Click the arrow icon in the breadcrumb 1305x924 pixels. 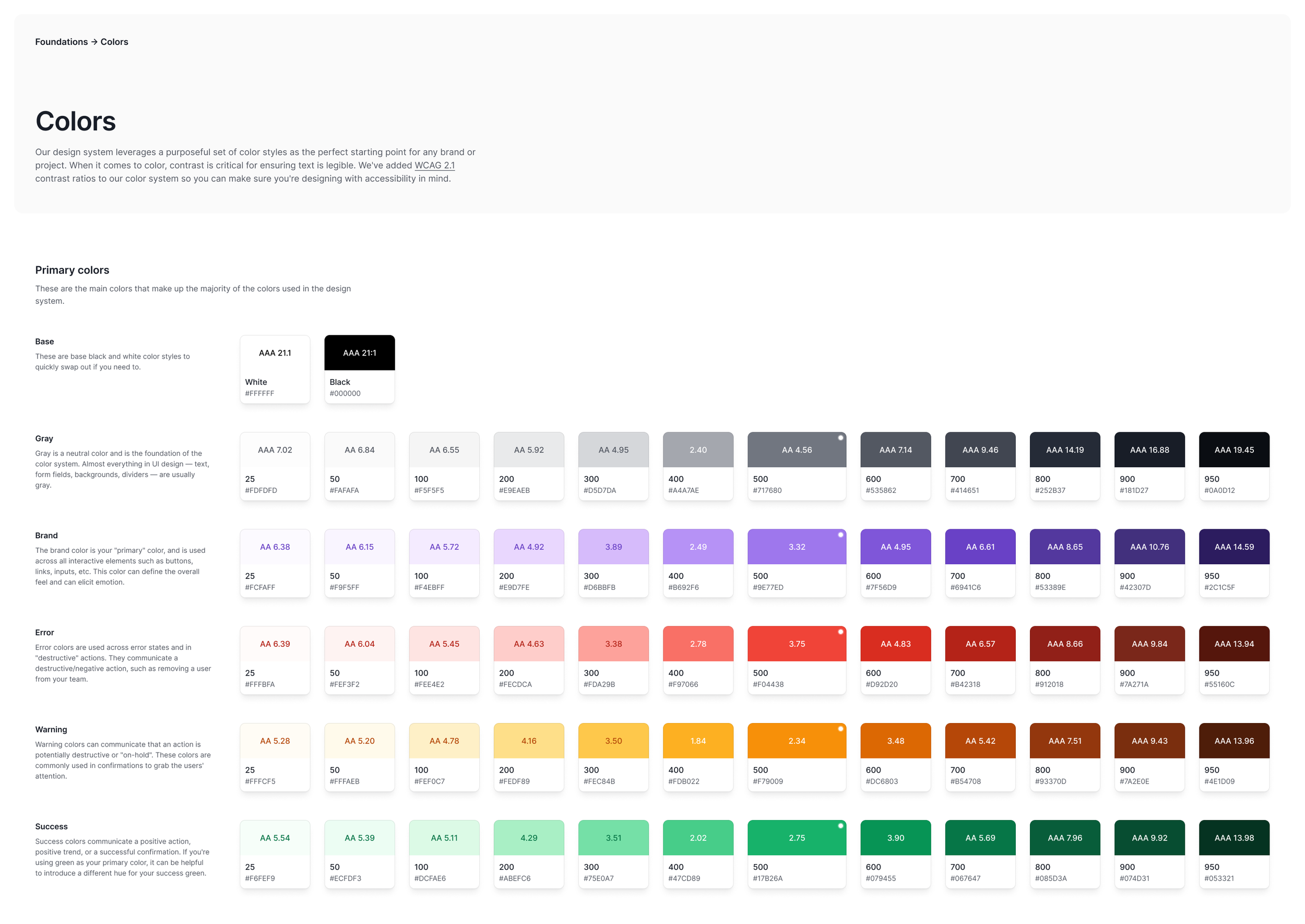coord(94,42)
